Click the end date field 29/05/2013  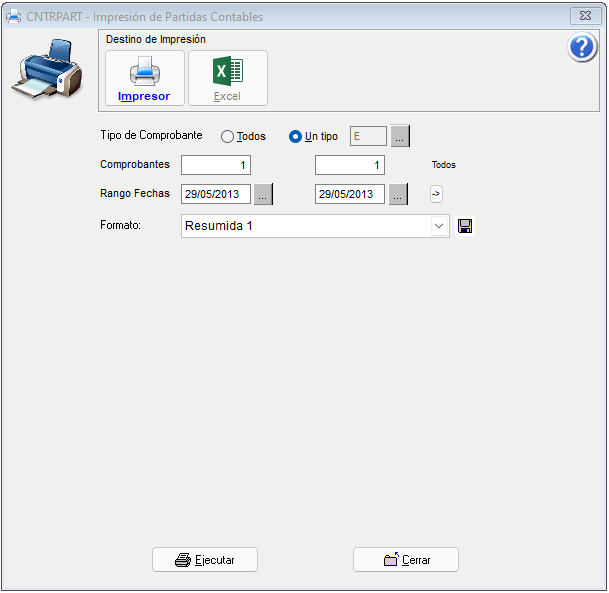(x=350, y=194)
